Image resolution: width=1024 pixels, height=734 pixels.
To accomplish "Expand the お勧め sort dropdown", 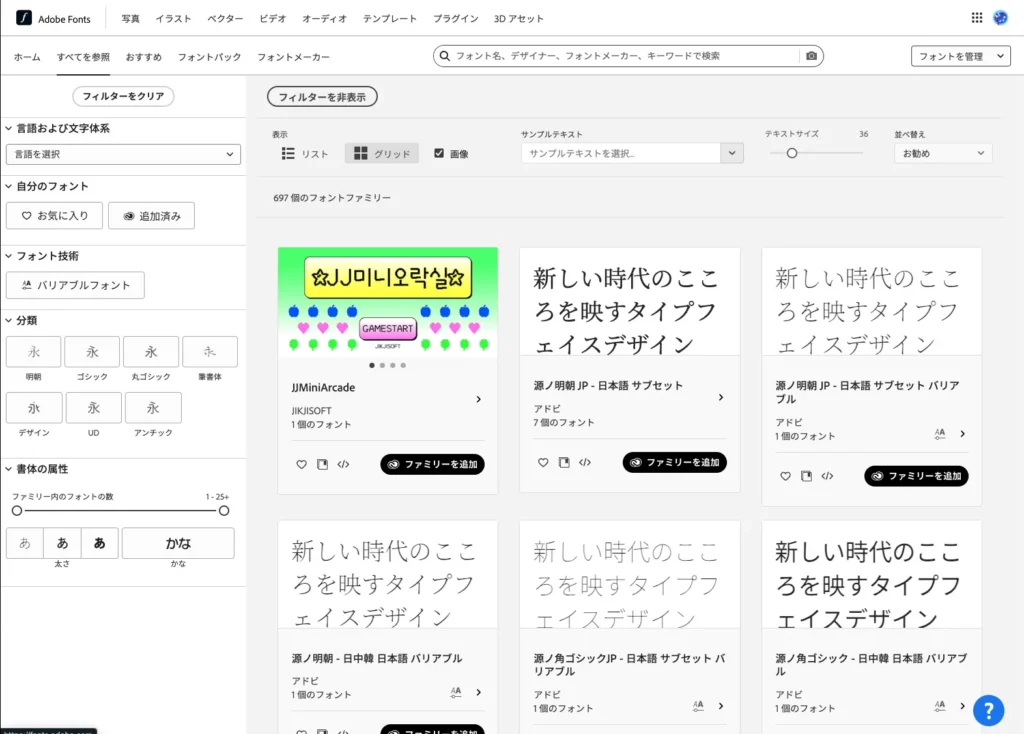I will (942, 154).
